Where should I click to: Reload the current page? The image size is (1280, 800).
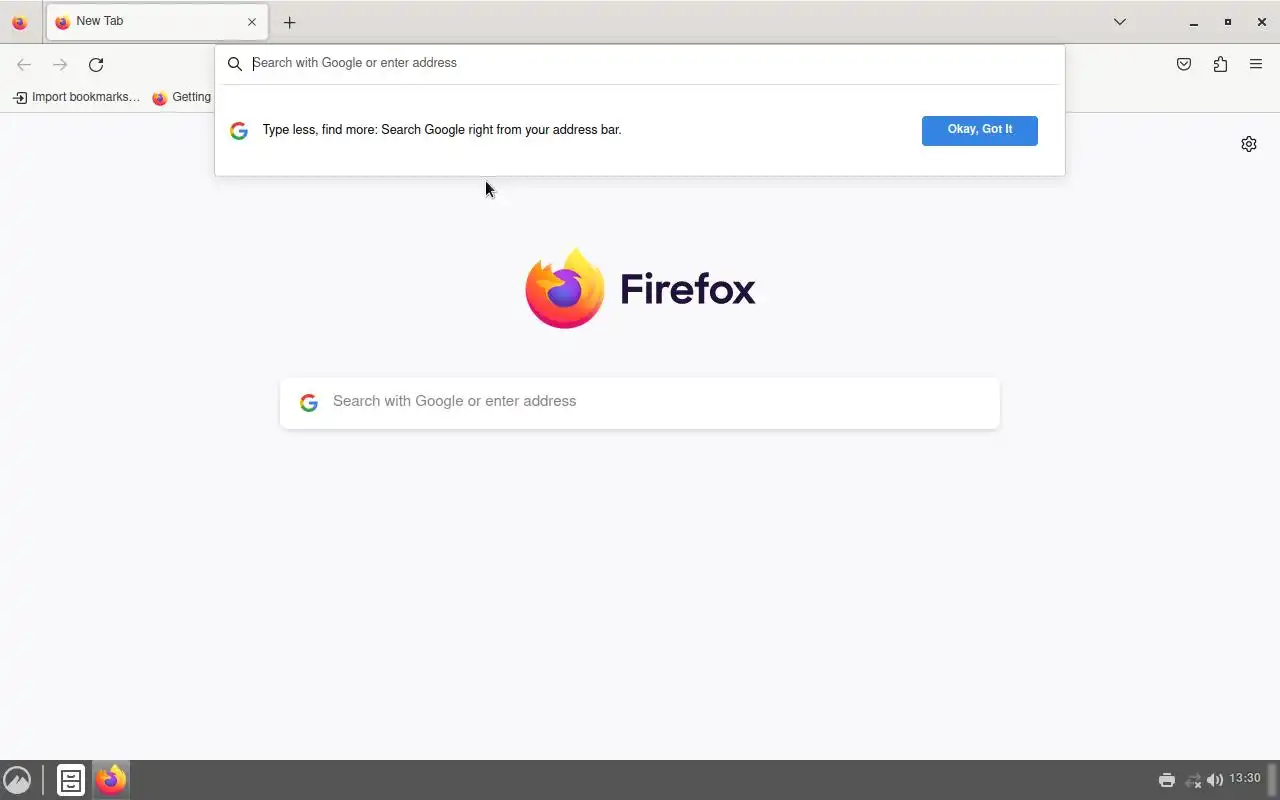[96, 65]
